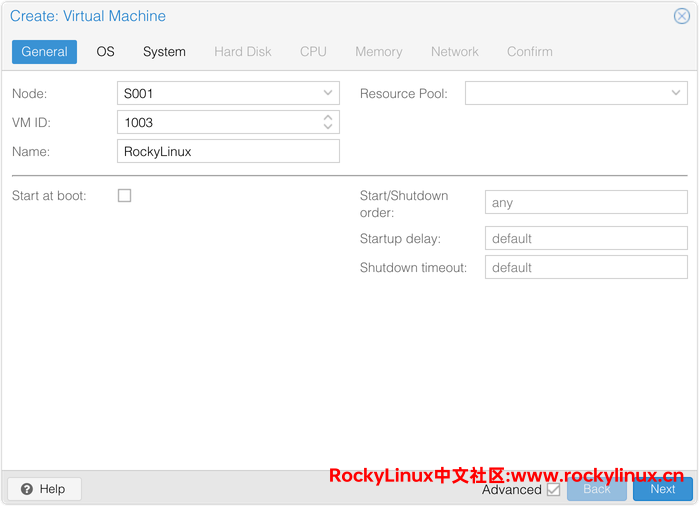Click the VM ID number field
This screenshot has height=506, width=699.
tap(217, 122)
